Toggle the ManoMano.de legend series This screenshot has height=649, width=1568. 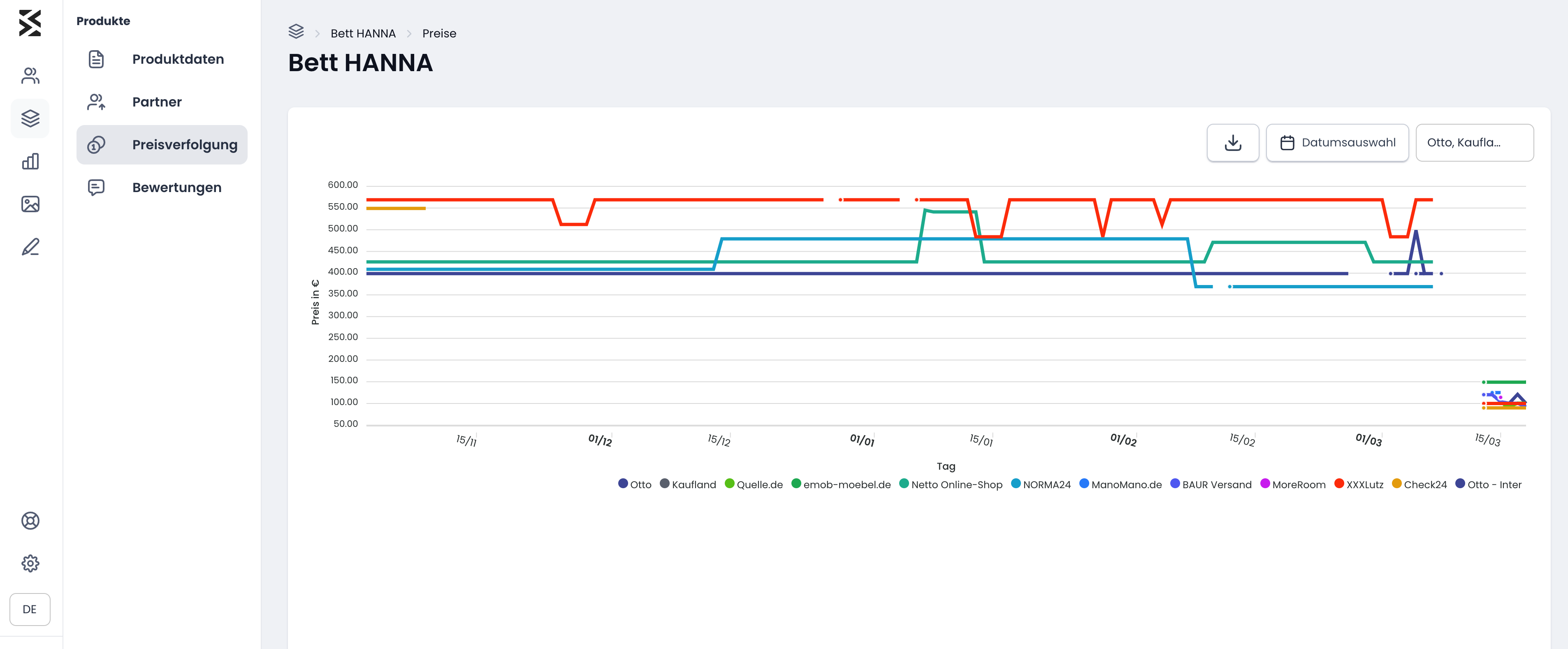1120,484
